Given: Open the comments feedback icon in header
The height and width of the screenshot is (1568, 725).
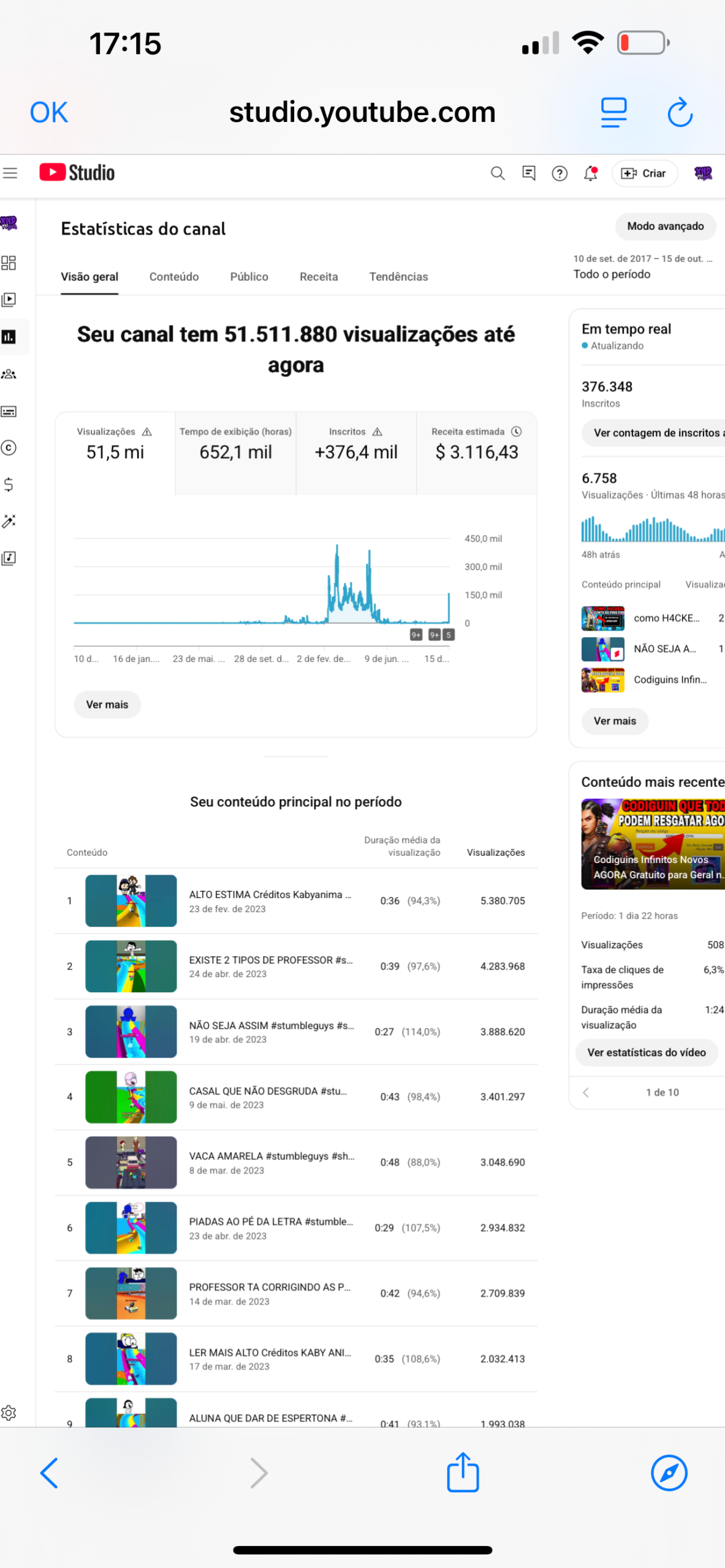Looking at the screenshot, I should pos(528,173).
